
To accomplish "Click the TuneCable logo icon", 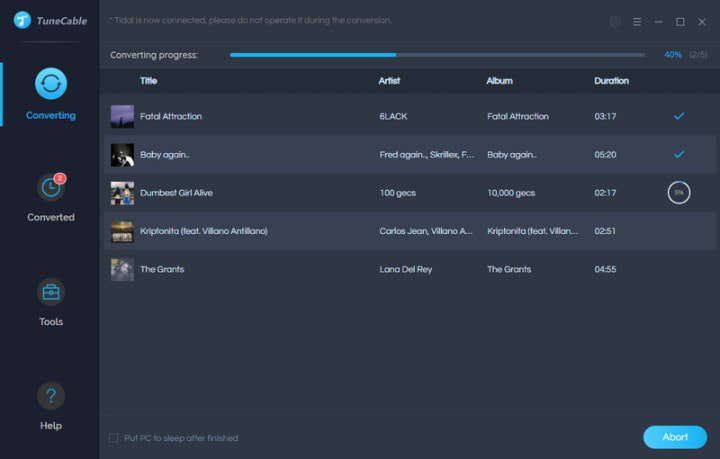I will click(22, 20).
